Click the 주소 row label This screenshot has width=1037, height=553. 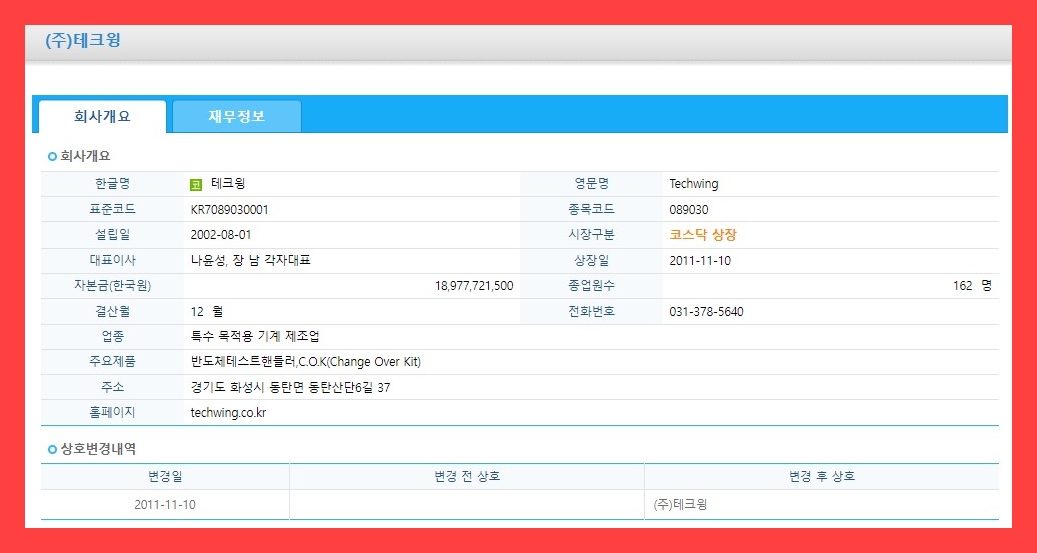(112, 388)
